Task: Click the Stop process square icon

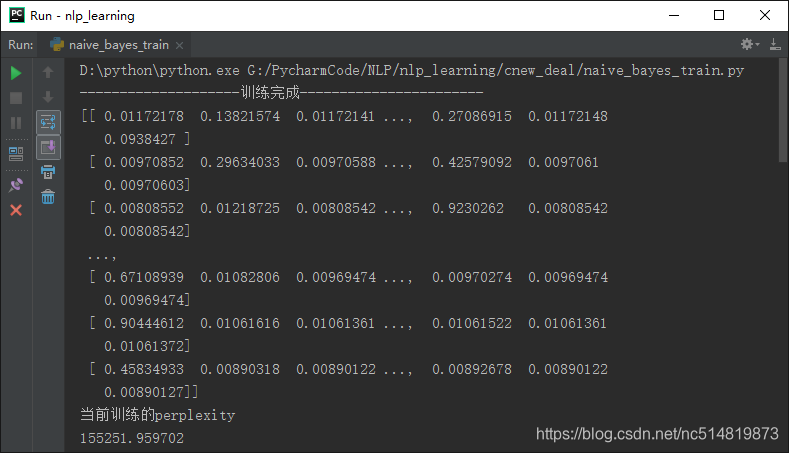Action: point(16,98)
